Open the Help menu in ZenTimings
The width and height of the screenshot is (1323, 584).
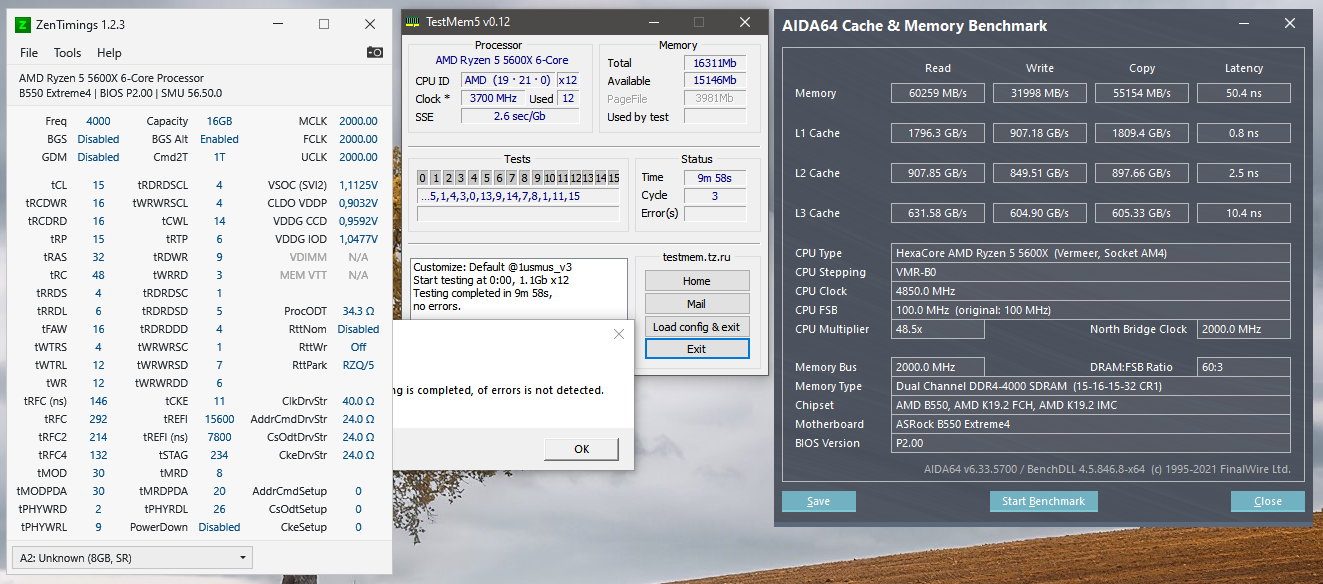pos(109,53)
